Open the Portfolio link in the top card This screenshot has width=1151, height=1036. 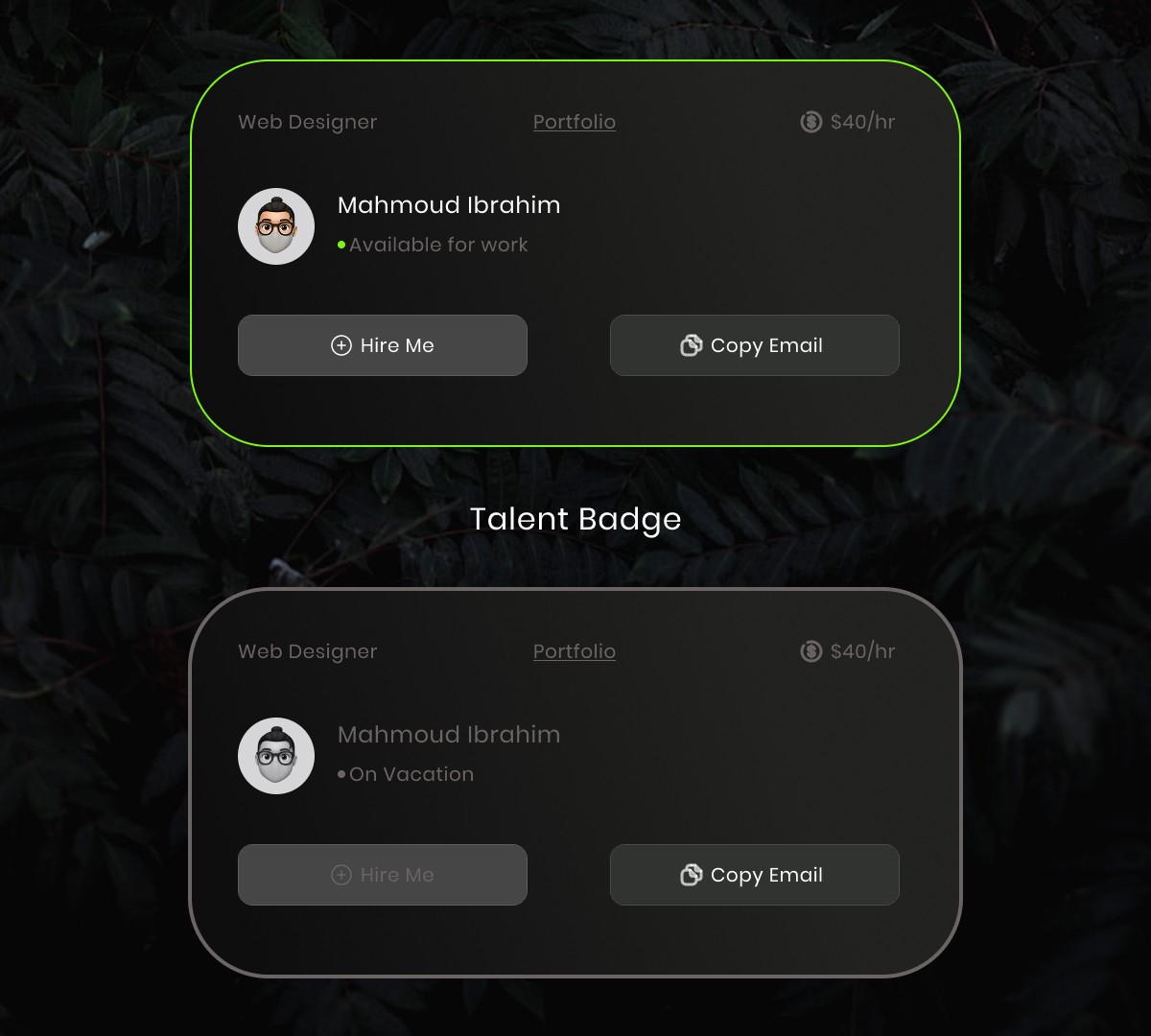click(575, 122)
